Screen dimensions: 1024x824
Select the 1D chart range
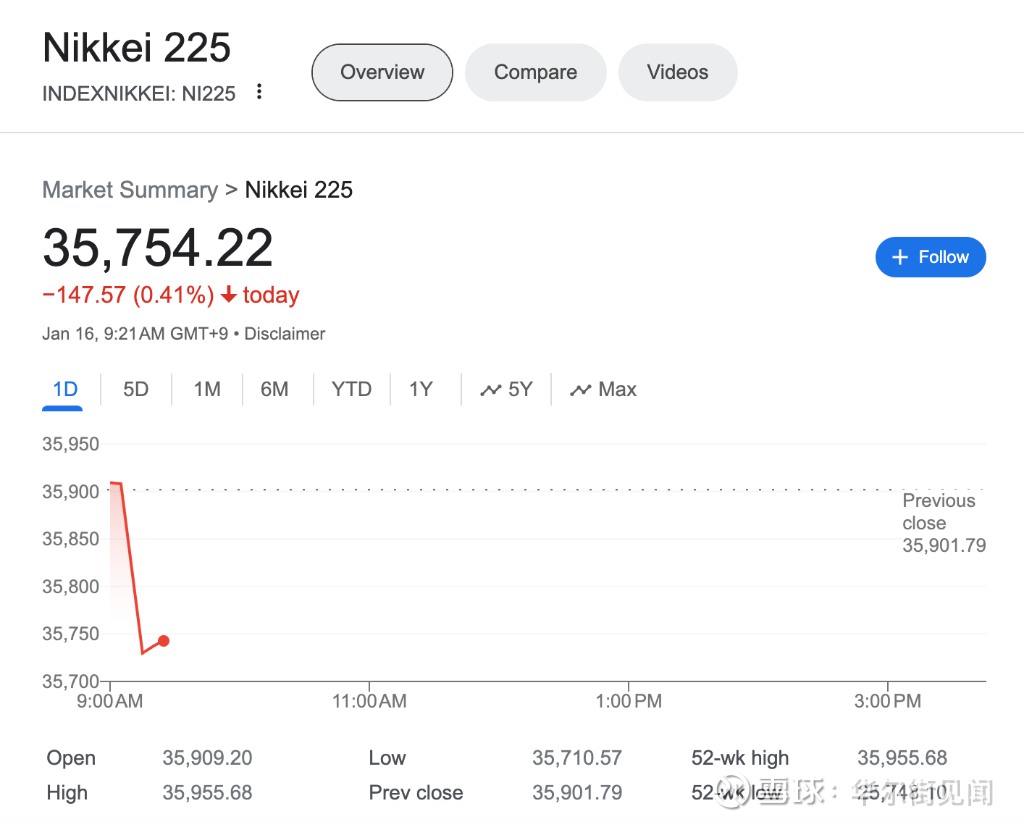pyautogui.click(x=65, y=389)
